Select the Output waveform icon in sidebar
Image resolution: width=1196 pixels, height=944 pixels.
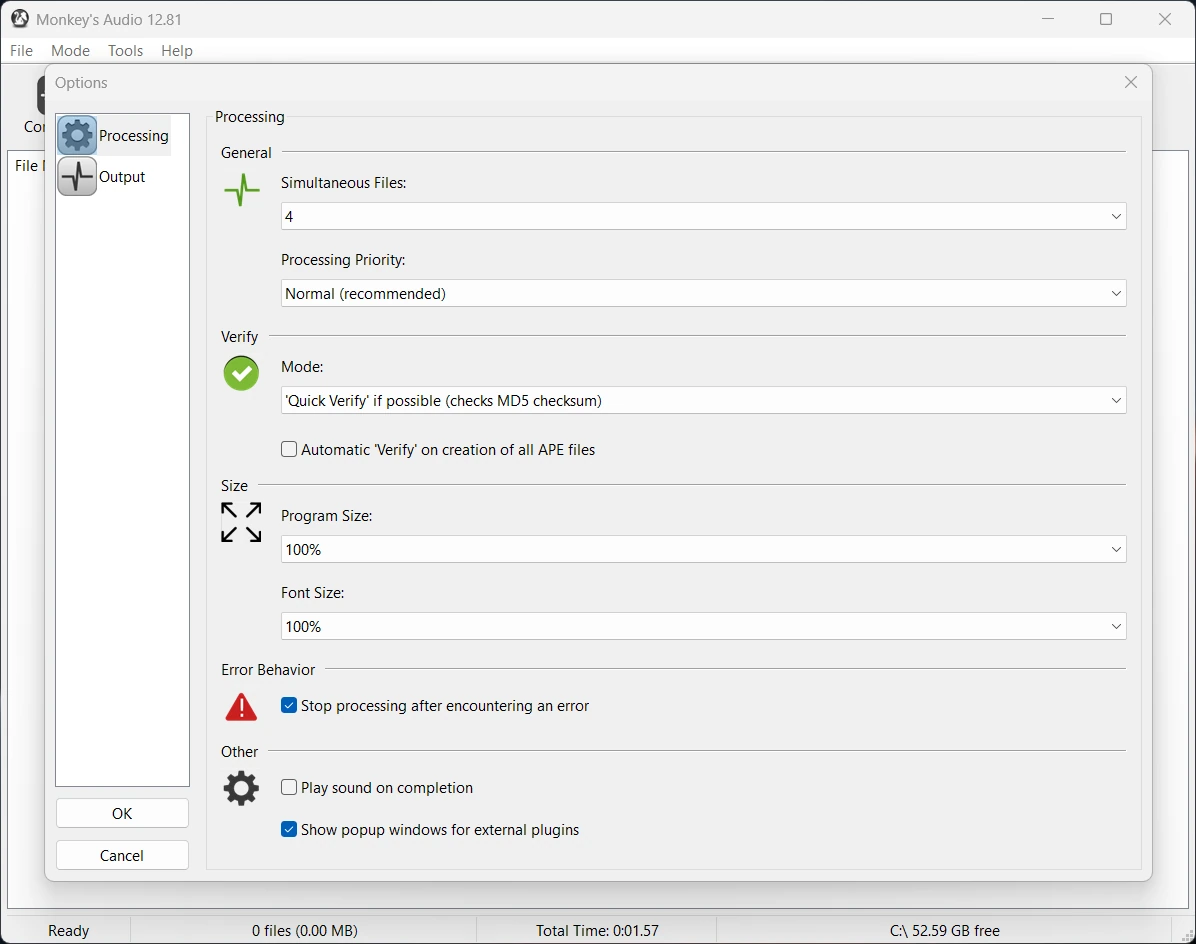(77, 177)
